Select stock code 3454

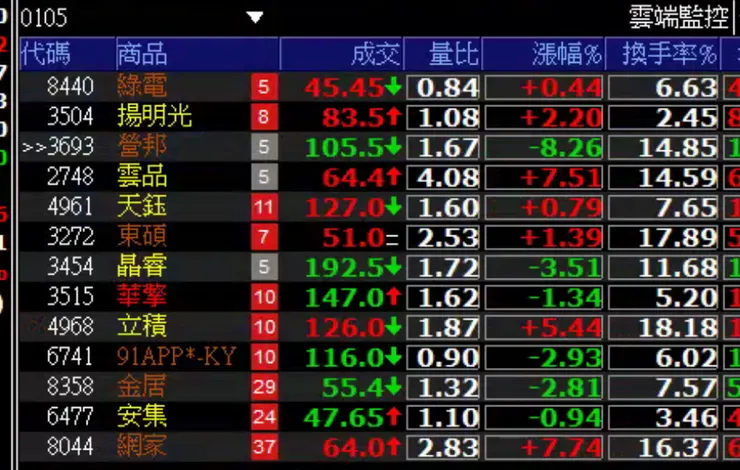point(70,267)
